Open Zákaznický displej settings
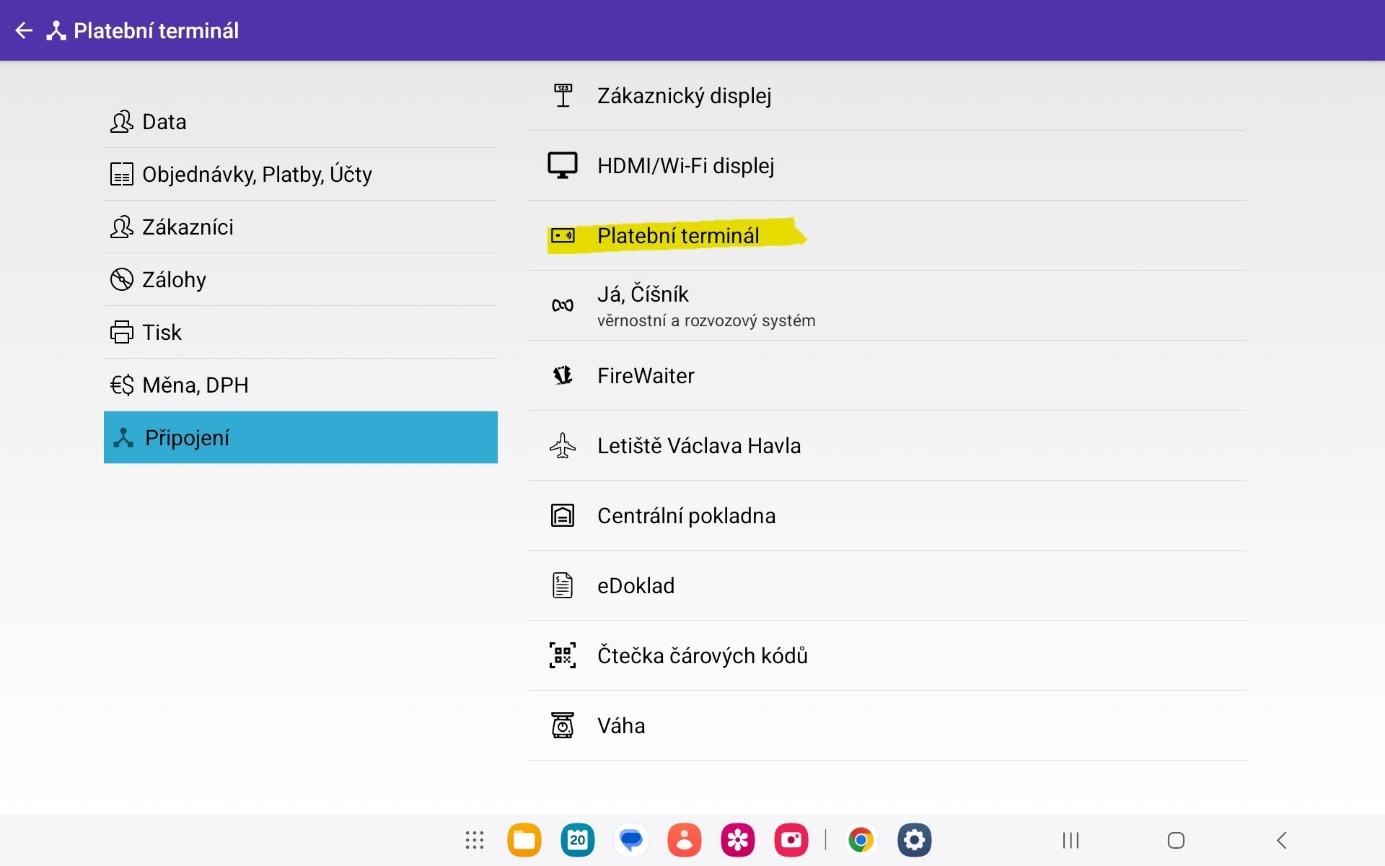 887,96
